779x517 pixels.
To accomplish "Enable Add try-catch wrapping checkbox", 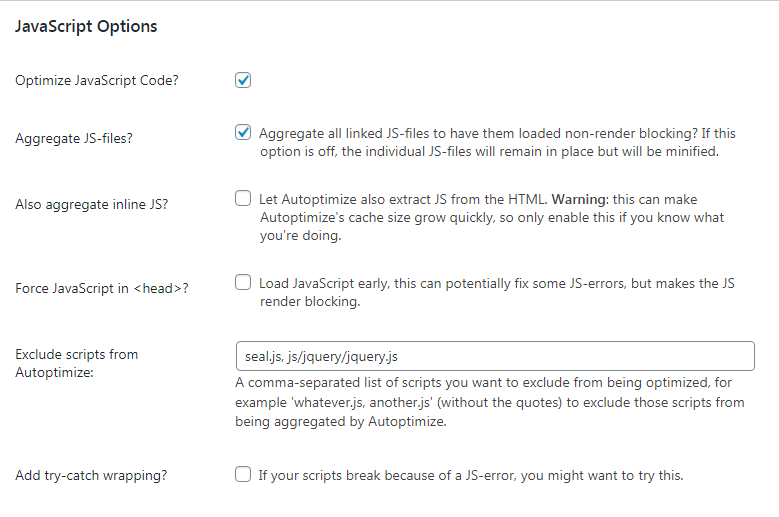I will pos(243,475).
